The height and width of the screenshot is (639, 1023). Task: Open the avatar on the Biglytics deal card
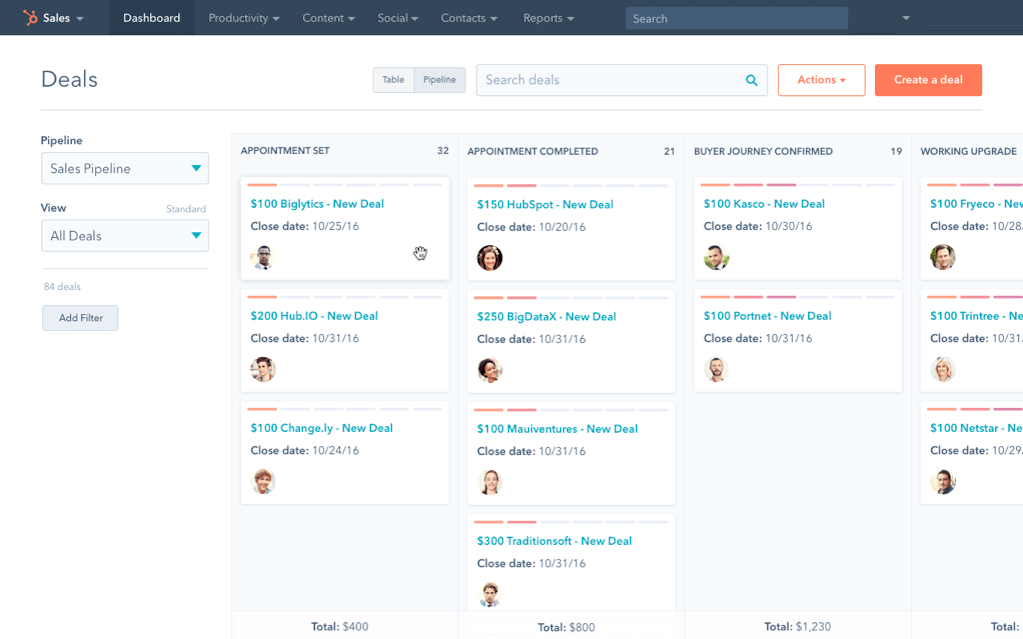point(262,257)
